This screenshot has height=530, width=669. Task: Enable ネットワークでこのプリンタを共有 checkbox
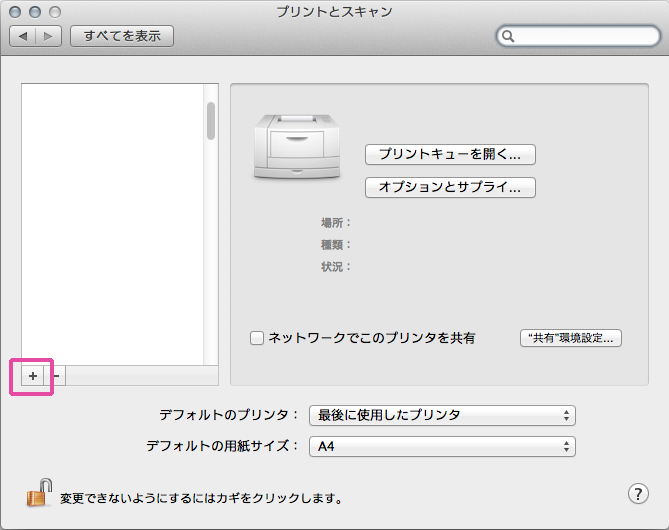pyautogui.click(x=257, y=338)
